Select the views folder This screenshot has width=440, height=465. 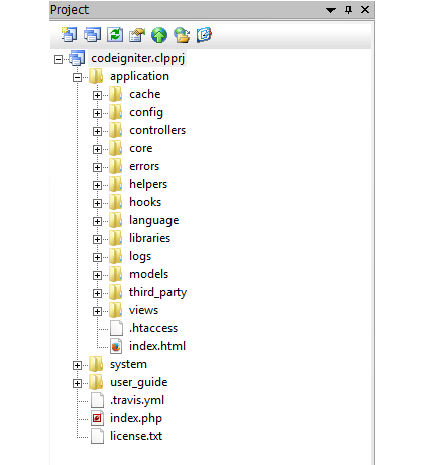[143, 310]
